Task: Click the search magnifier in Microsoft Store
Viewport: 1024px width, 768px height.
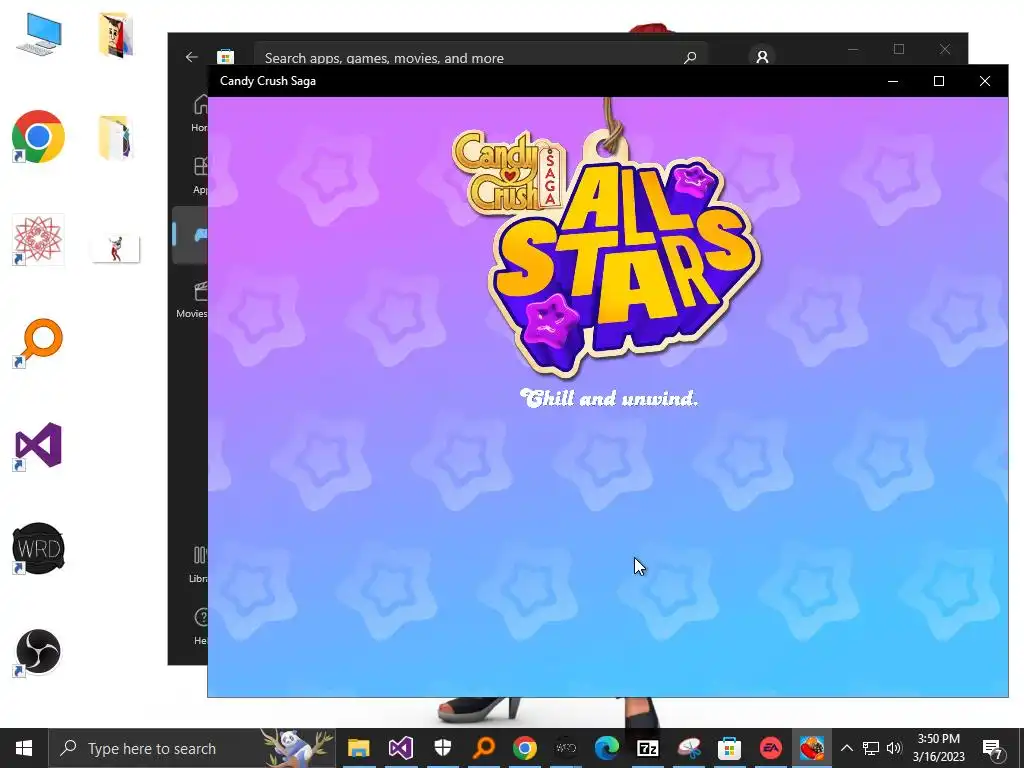Action: pyautogui.click(x=690, y=57)
